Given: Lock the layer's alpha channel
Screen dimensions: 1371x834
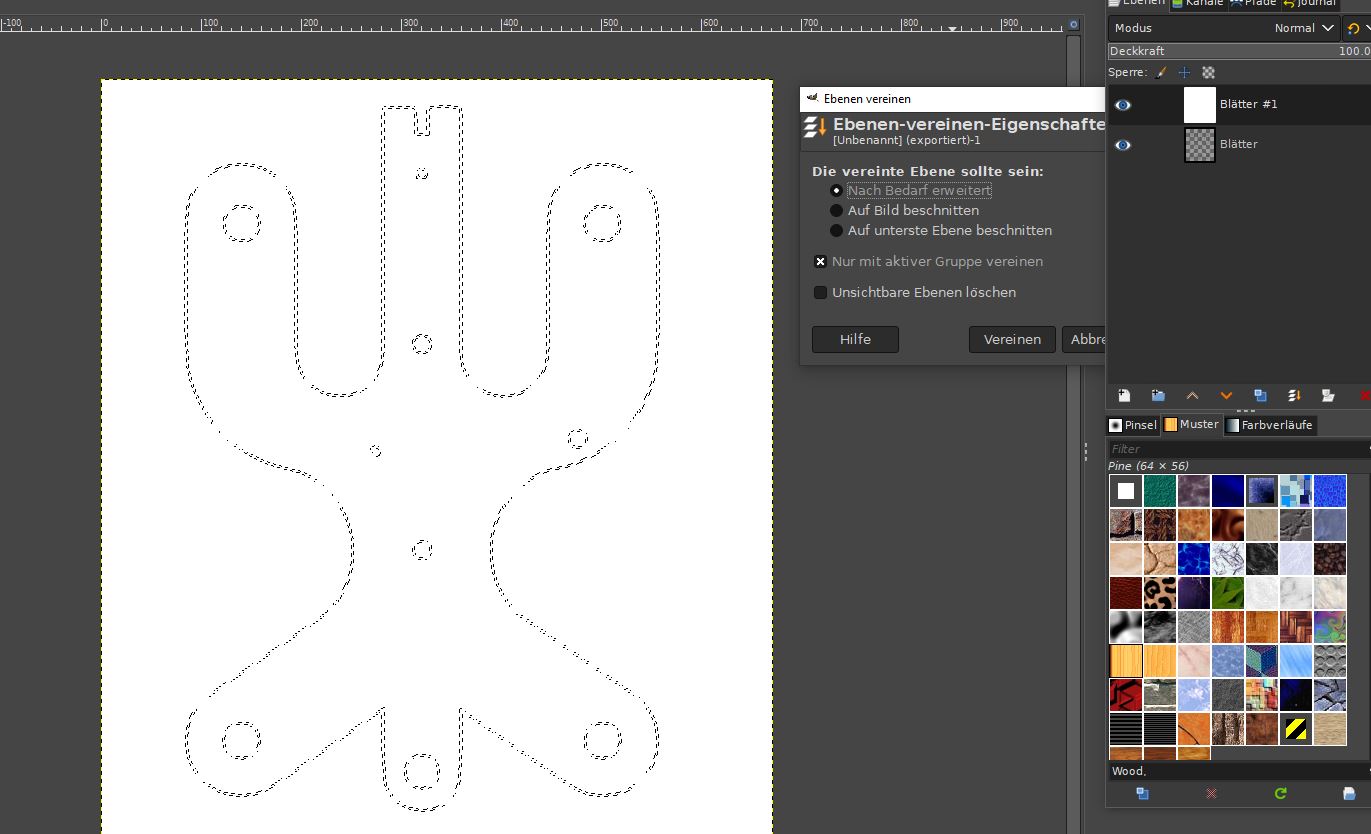Looking at the screenshot, I should pyautogui.click(x=1208, y=73).
